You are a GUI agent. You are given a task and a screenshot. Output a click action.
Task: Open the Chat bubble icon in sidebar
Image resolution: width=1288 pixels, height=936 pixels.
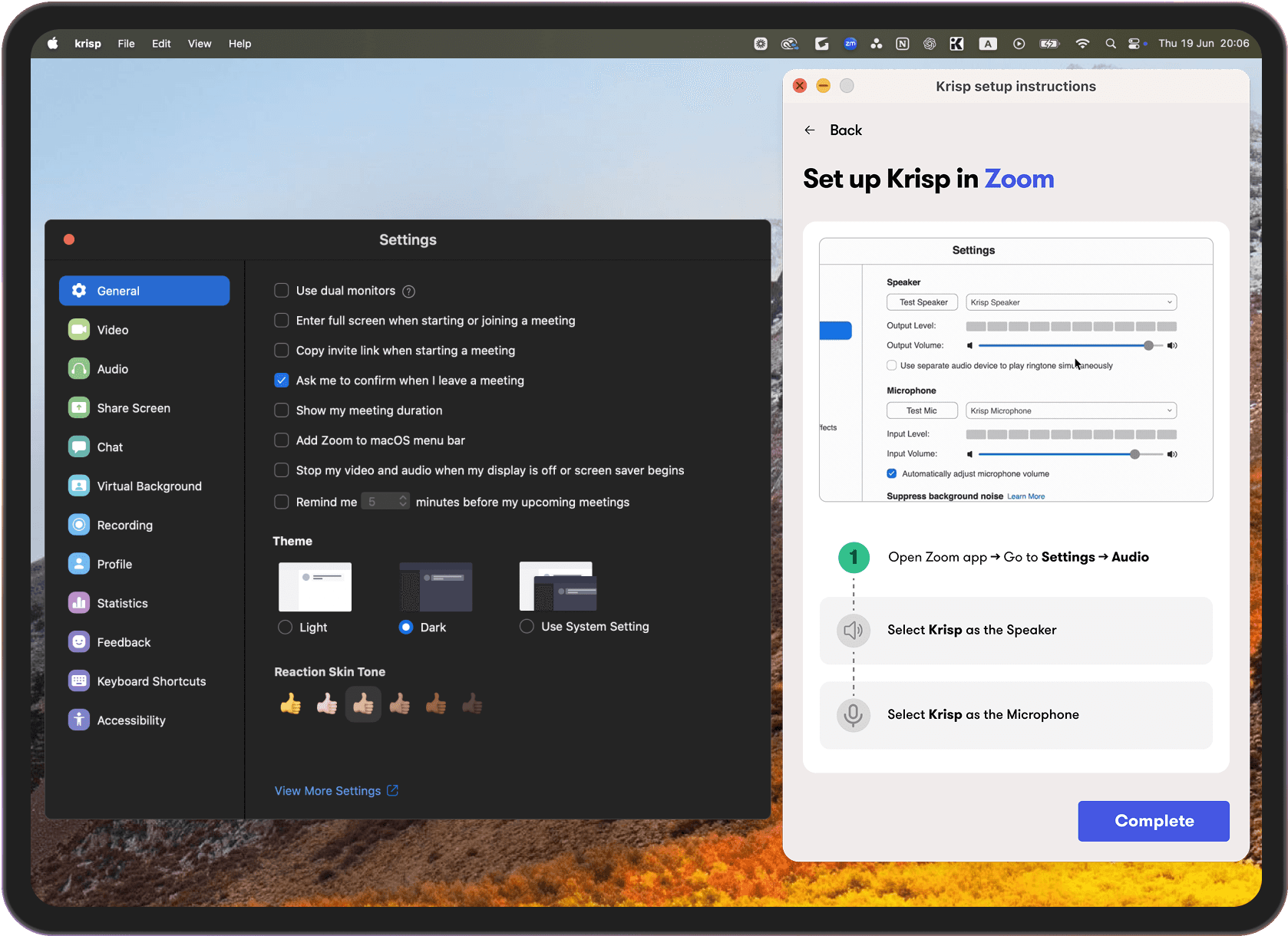(x=79, y=447)
